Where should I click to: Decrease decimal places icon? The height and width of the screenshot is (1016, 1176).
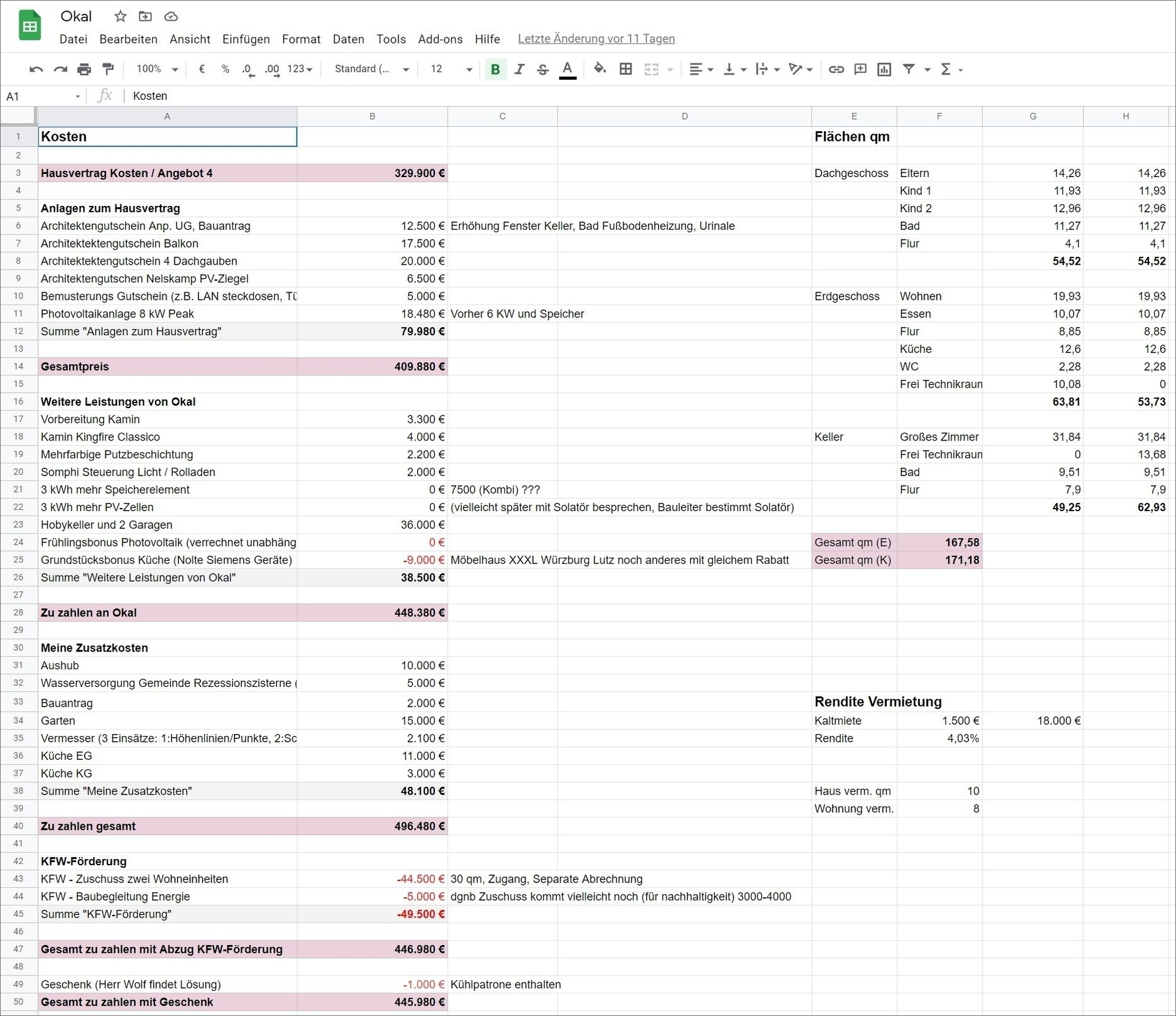tap(247, 69)
